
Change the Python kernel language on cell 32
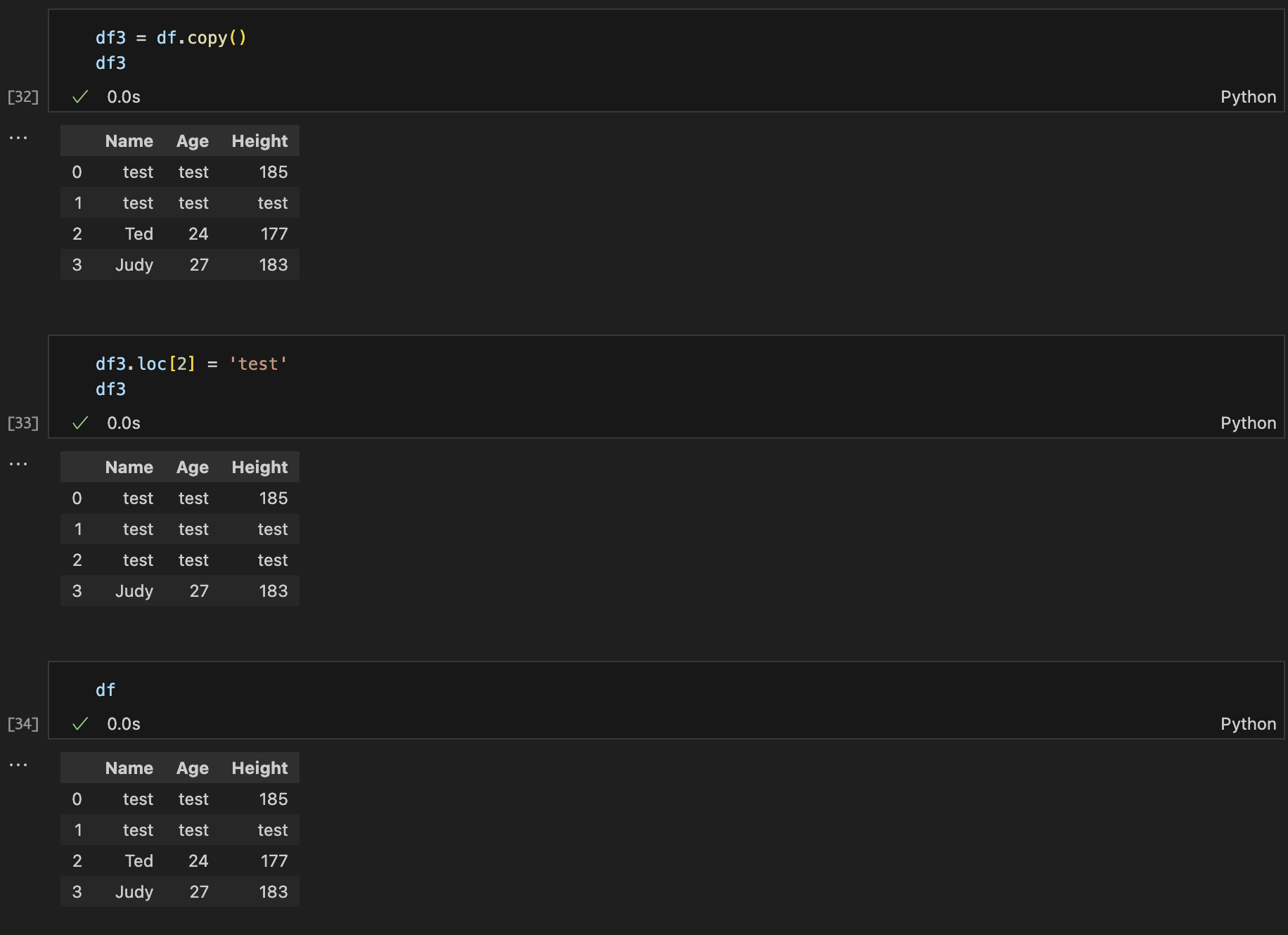click(x=1248, y=97)
